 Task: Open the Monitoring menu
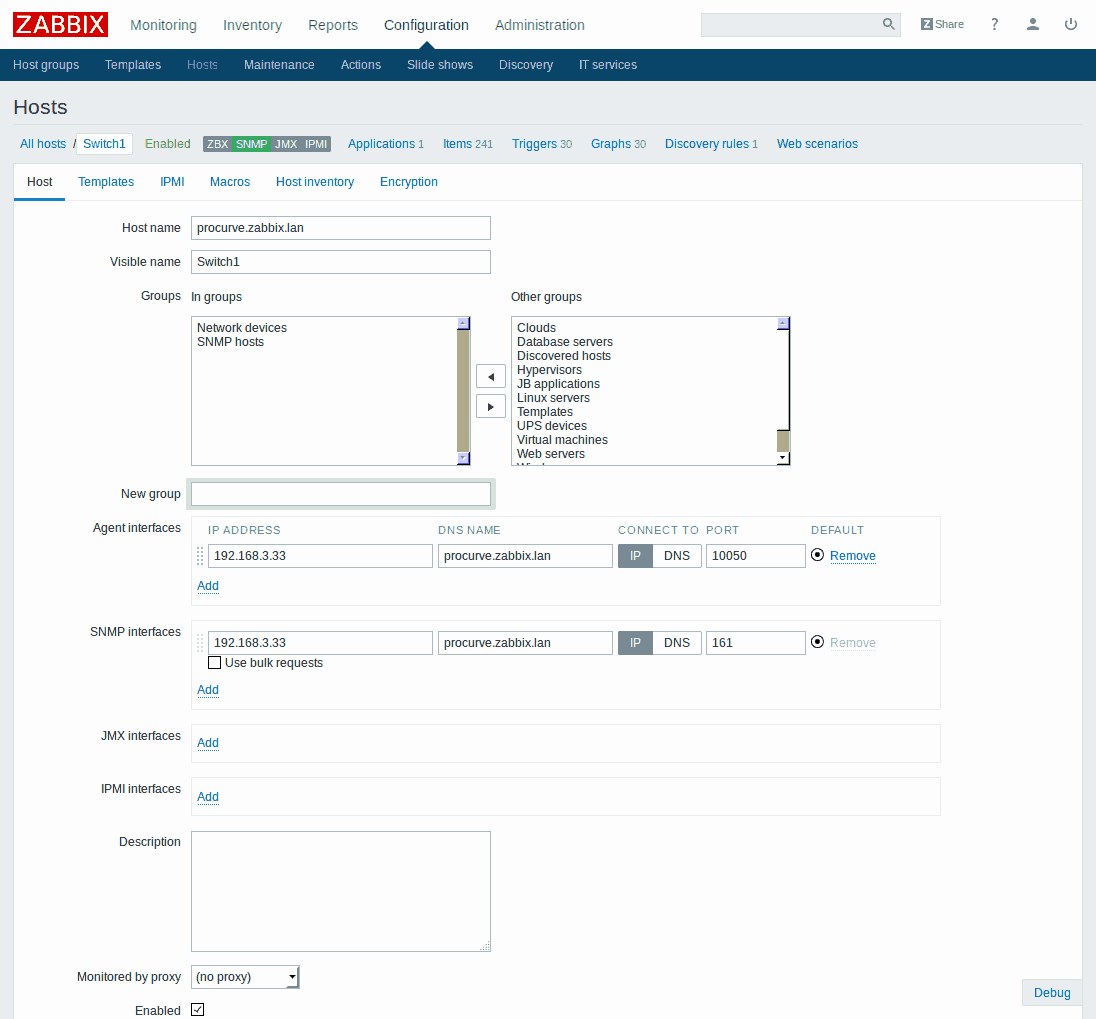pyautogui.click(x=163, y=25)
